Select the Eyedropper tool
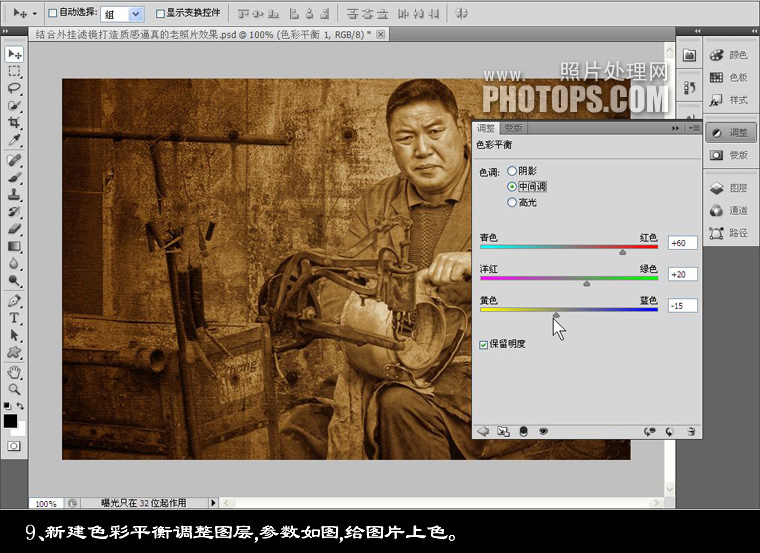760x553 pixels. [x=15, y=141]
